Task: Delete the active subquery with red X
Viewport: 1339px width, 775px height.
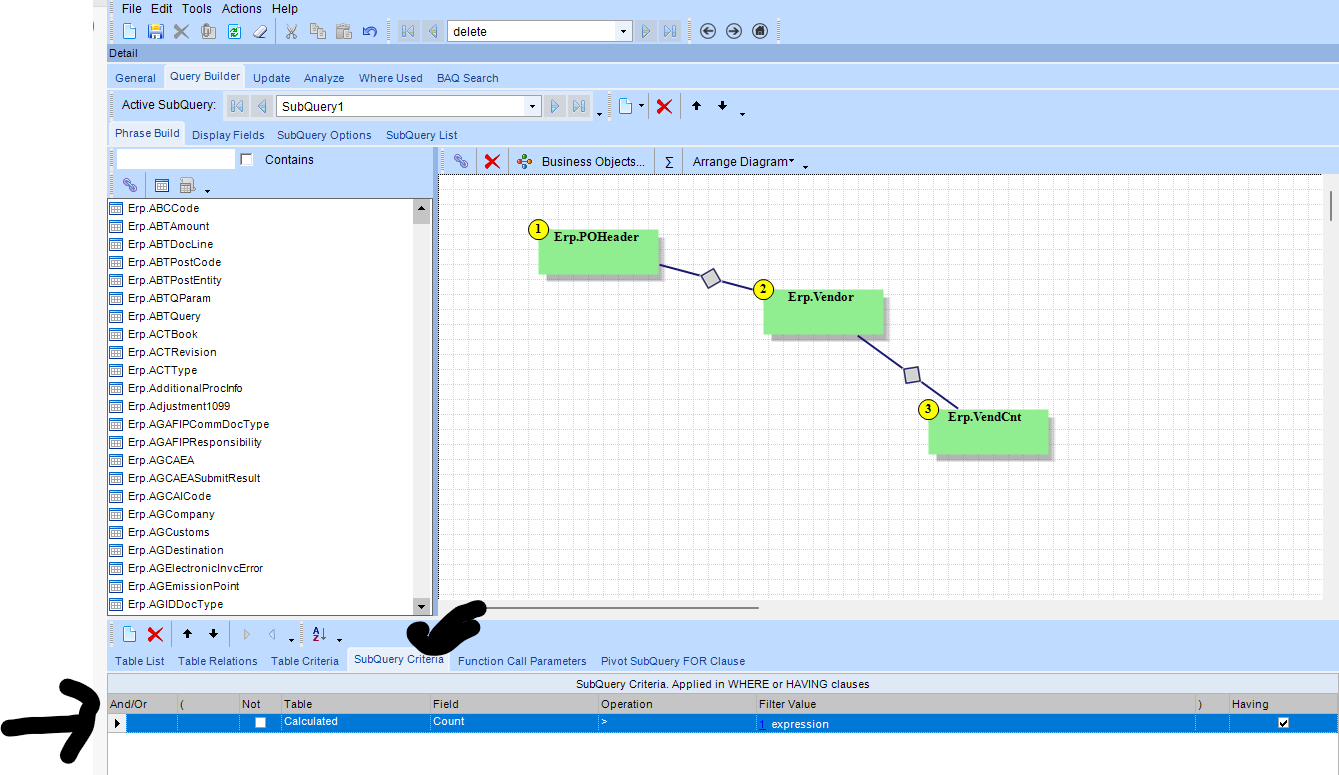Action: 664,106
